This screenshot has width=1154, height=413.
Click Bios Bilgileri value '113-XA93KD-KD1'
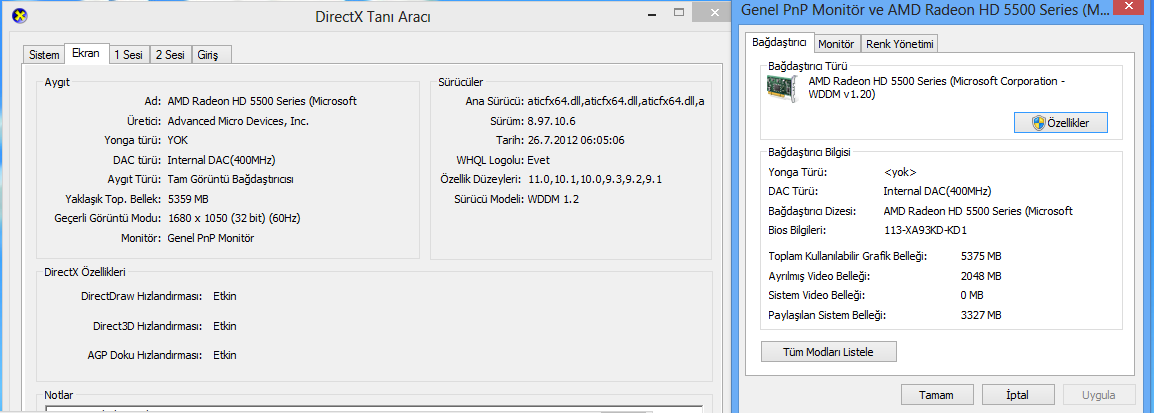[x=924, y=230]
